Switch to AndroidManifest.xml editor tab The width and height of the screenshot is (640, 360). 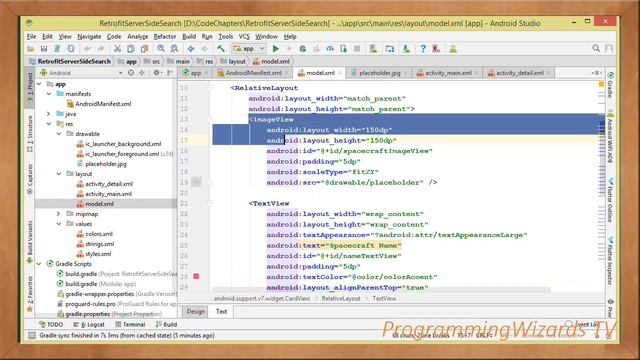[253, 73]
